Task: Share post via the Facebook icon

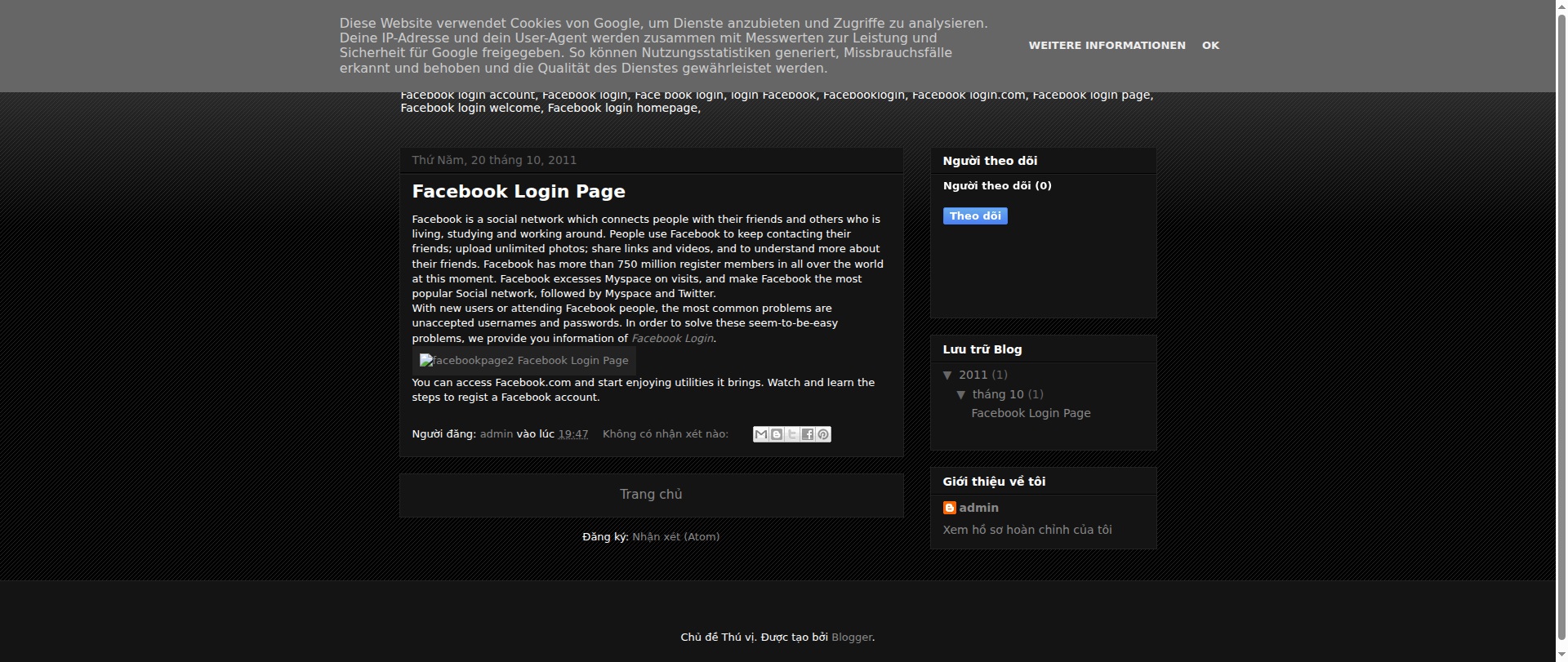Action: [808, 434]
